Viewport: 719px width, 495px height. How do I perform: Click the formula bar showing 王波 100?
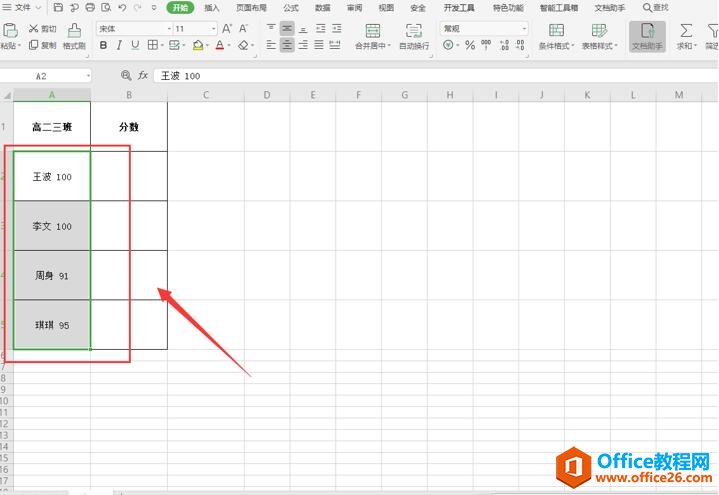click(x=435, y=76)
